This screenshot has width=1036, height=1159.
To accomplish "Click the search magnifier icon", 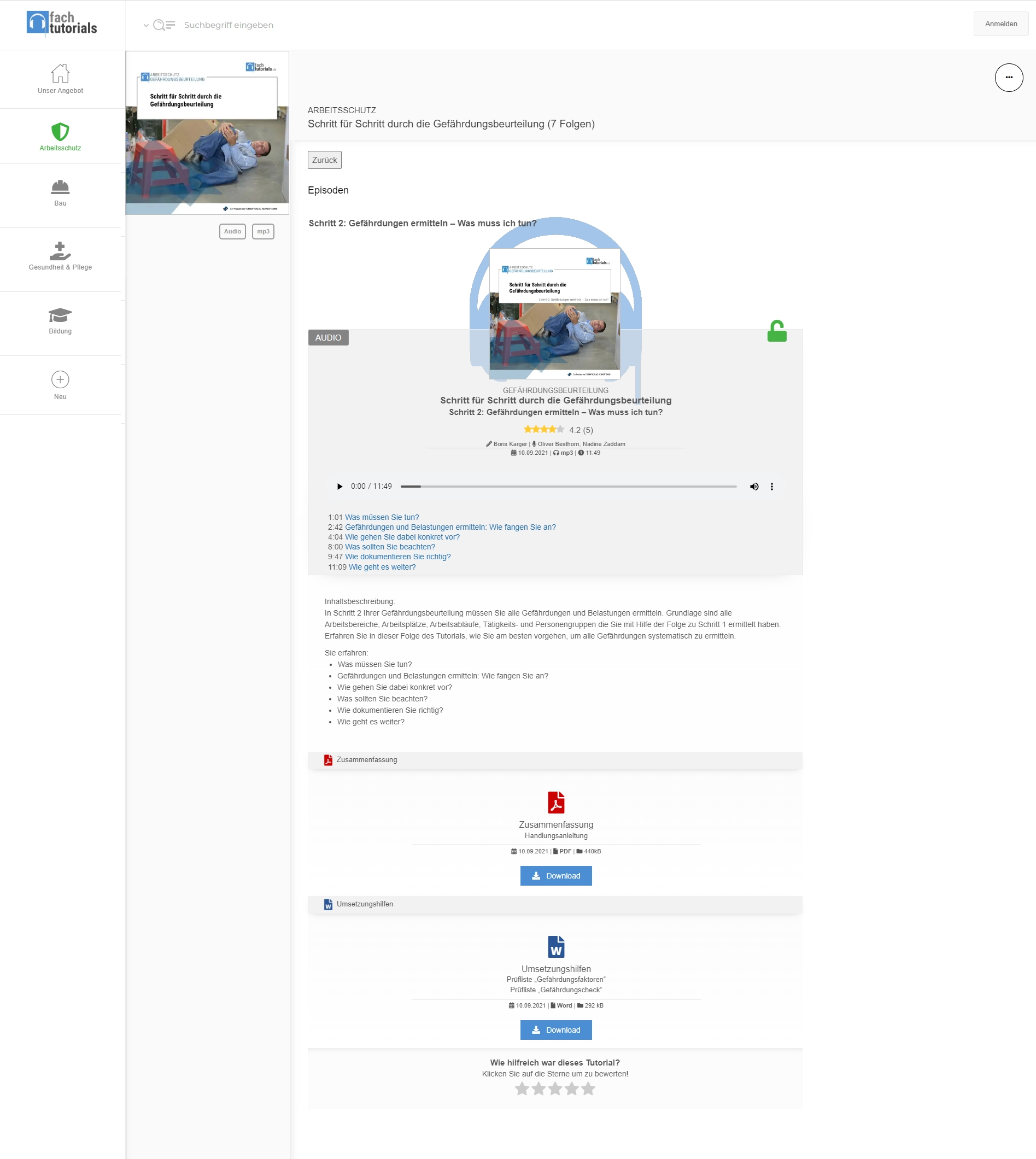I will (x=159, y=25).
